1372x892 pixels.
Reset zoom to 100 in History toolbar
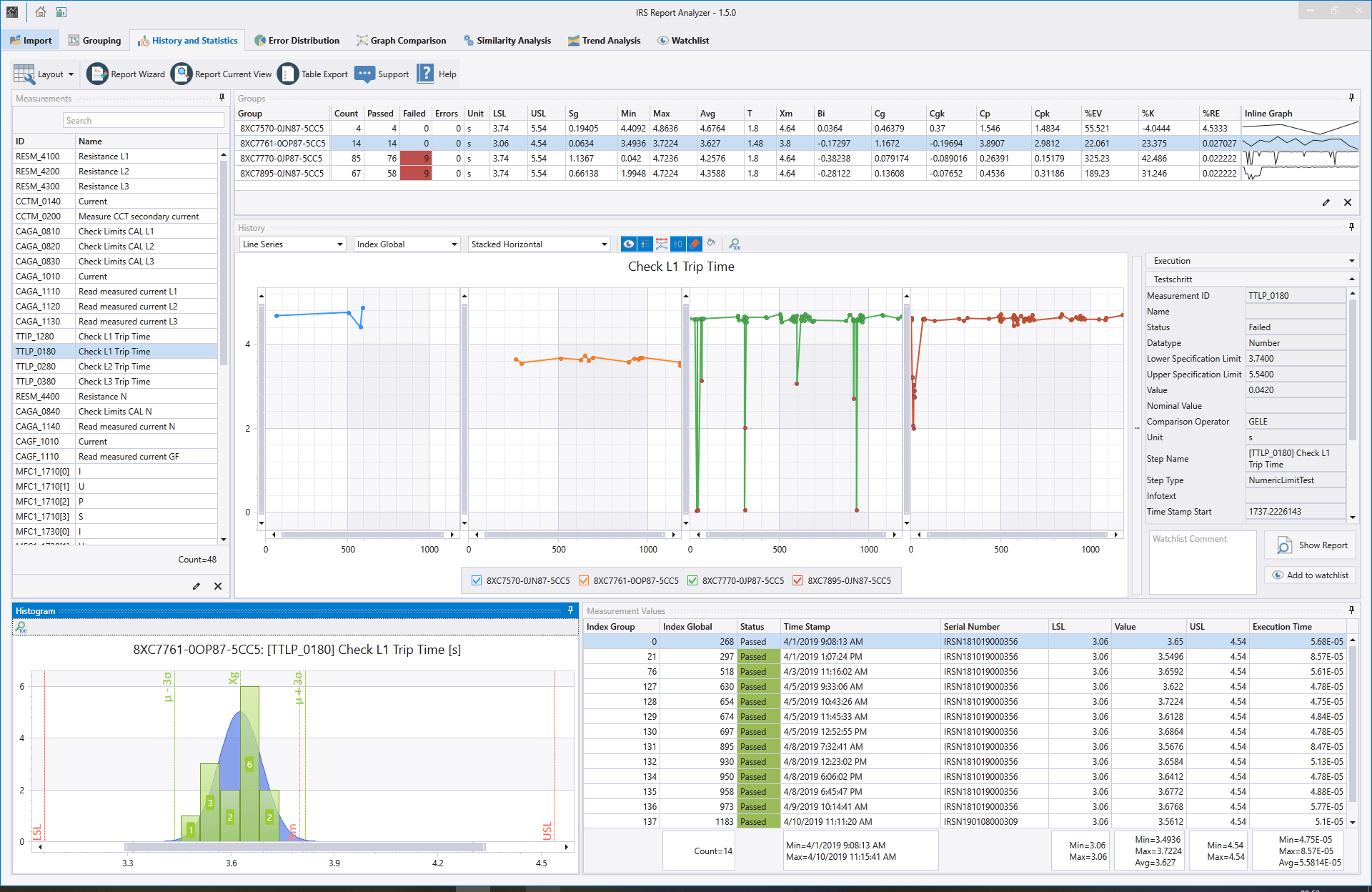click(x=735, y=244)
